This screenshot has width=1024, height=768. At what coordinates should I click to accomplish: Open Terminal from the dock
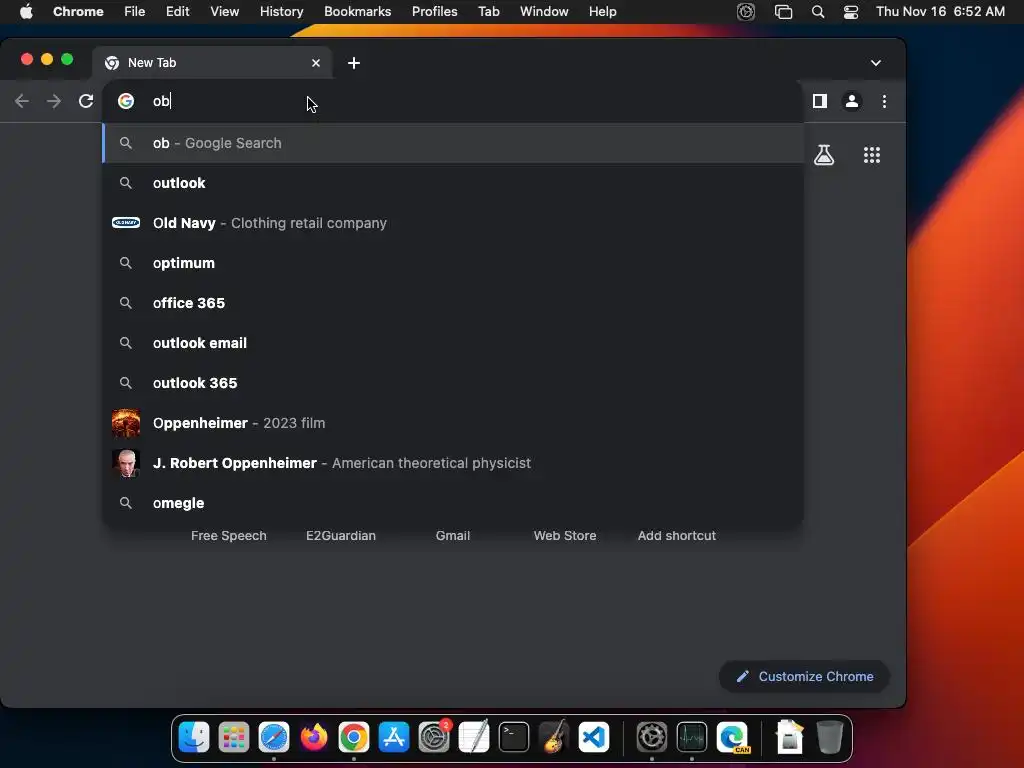point(514,737)
